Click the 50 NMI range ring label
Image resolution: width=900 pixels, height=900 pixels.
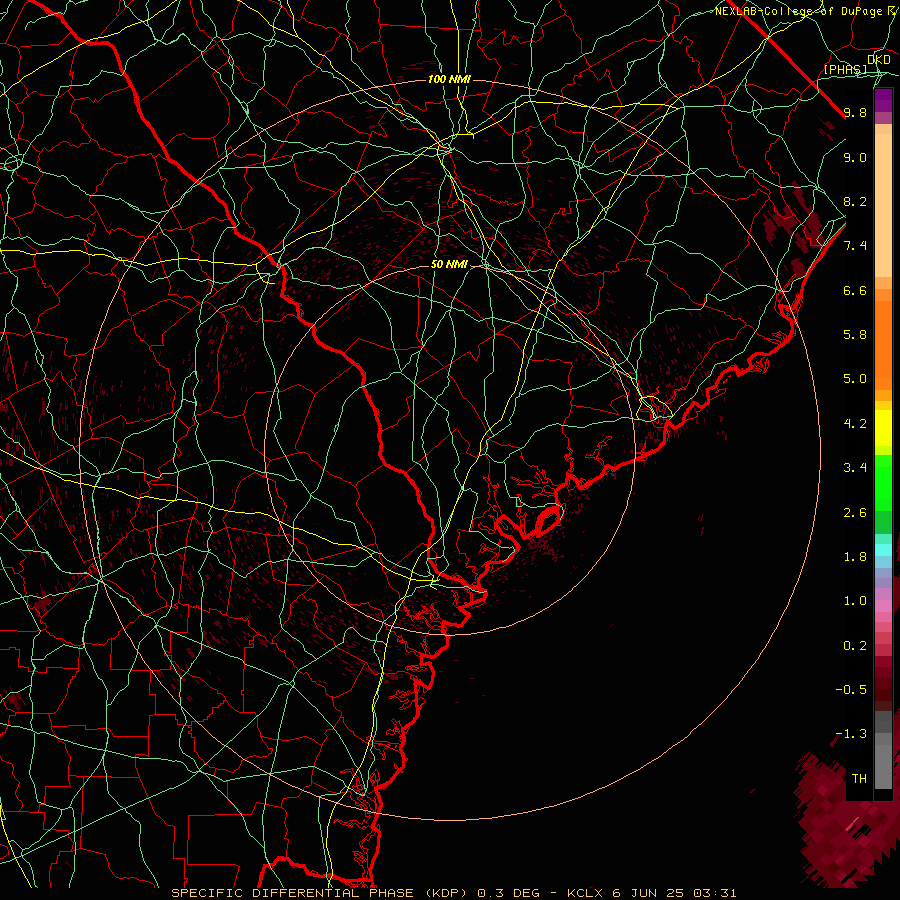pyautogui.click(x=449, y=265)
